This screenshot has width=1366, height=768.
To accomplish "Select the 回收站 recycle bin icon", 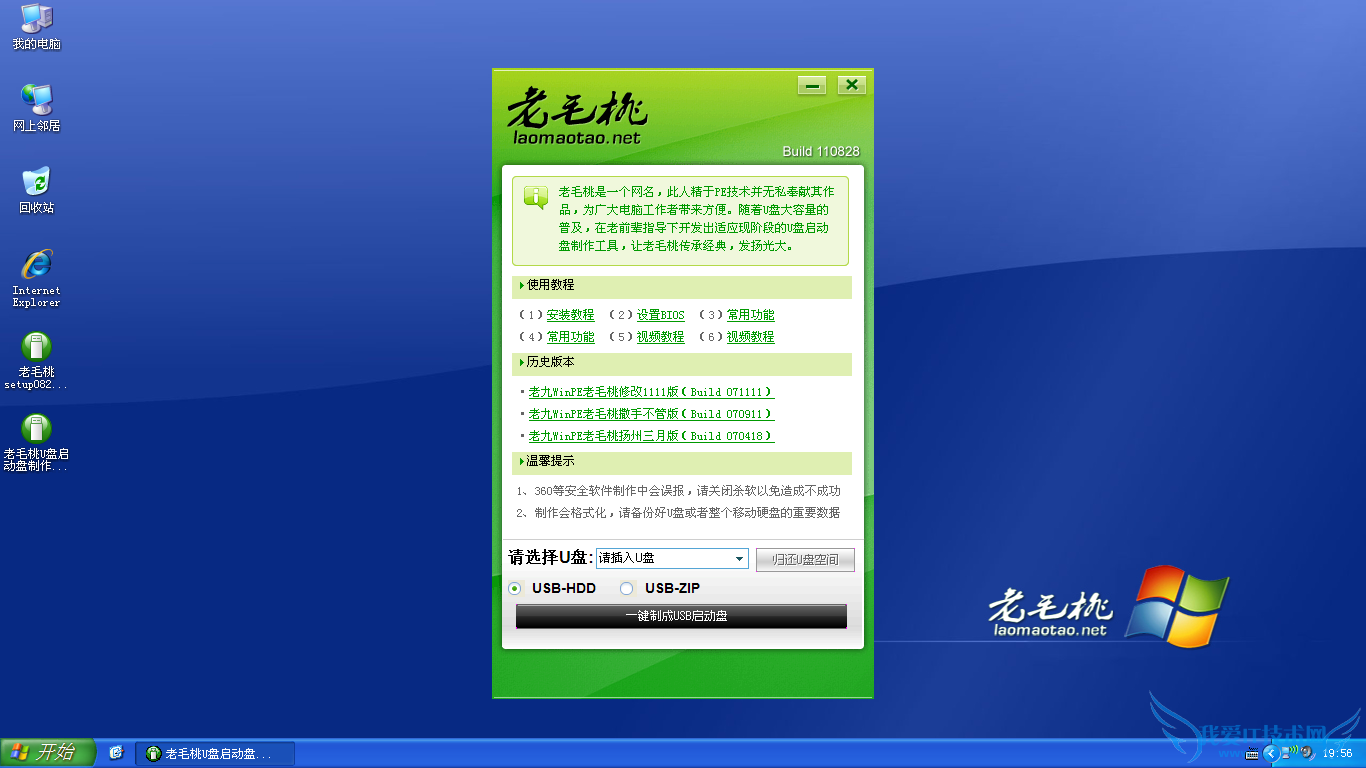I will [x=37, y=190].
